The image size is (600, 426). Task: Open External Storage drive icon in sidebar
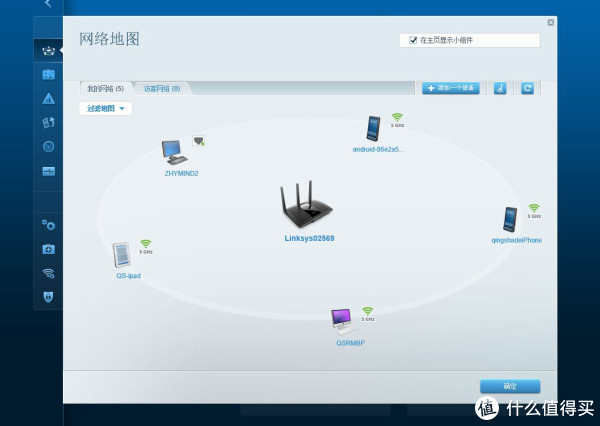(x=49, y=171)
